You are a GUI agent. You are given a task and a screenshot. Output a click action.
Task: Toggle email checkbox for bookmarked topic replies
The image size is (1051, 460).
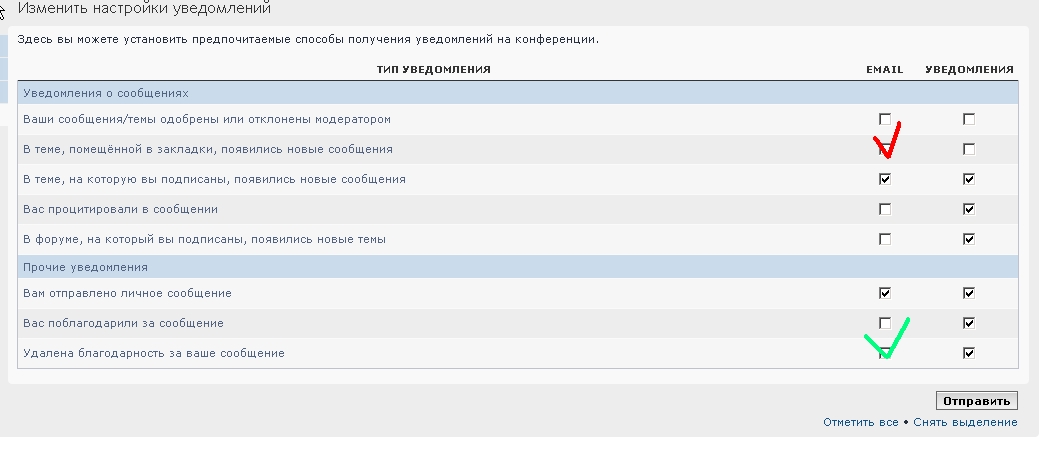coord(884,150)
